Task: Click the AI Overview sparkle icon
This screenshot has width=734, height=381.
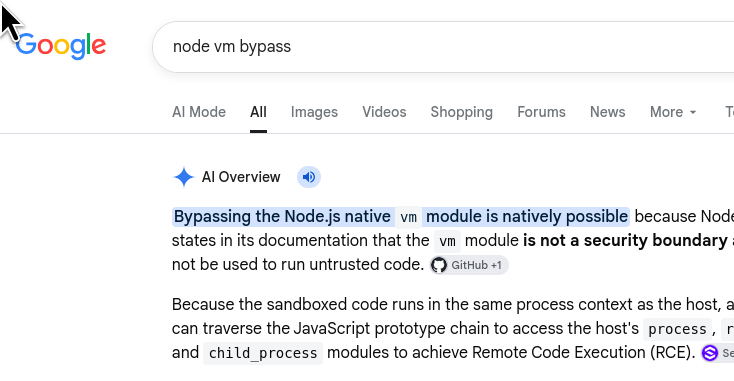Action: tap(184, 177)
